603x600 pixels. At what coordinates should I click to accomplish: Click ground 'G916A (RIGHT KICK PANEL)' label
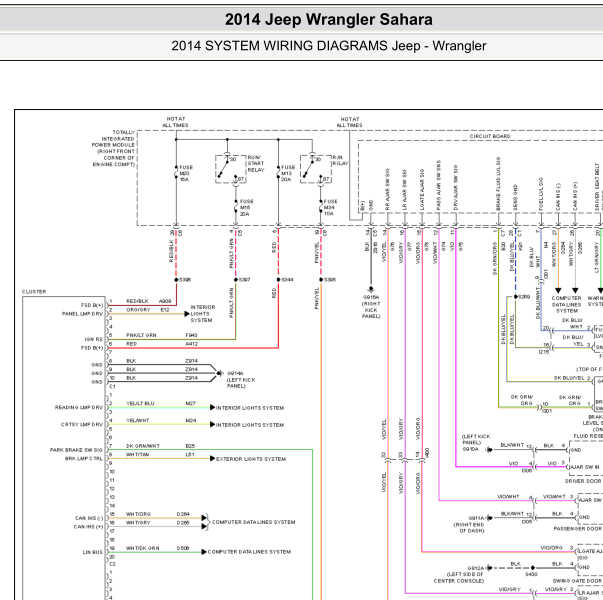371,307
